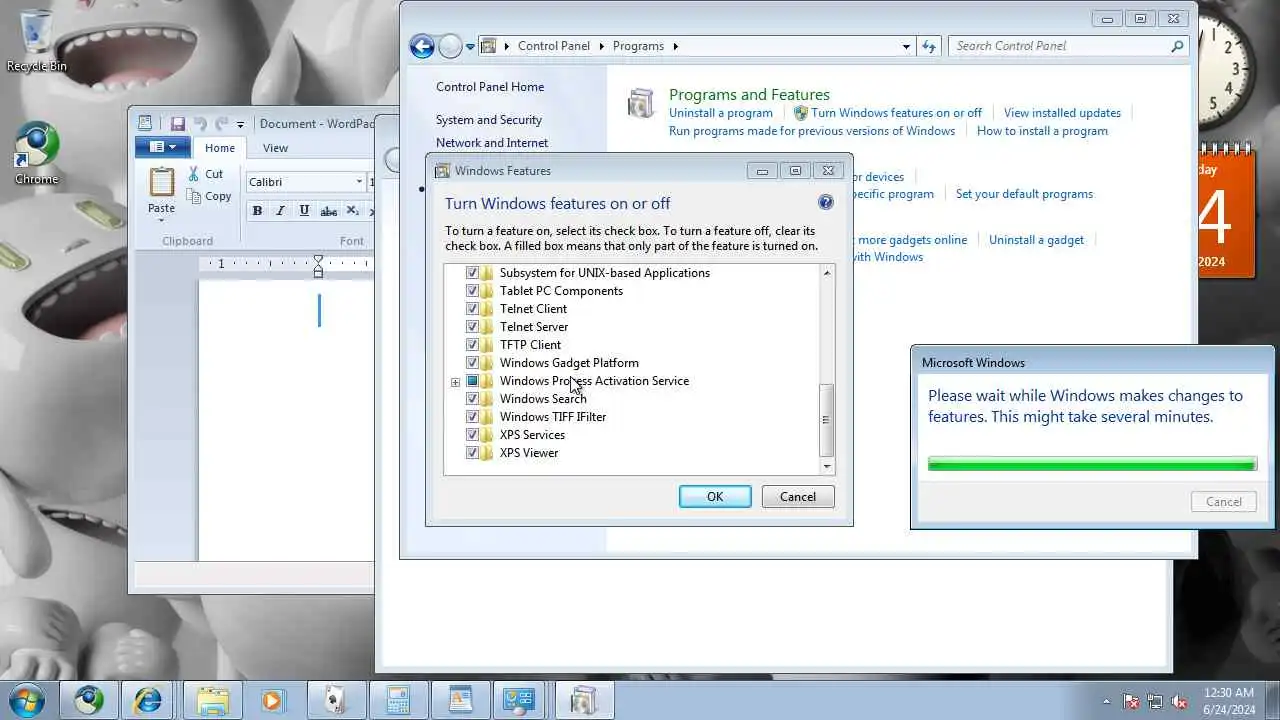Screen dimensions: 1280x720
Task: Open Internet Explorer from the taskbar
Action: point(149,700)
